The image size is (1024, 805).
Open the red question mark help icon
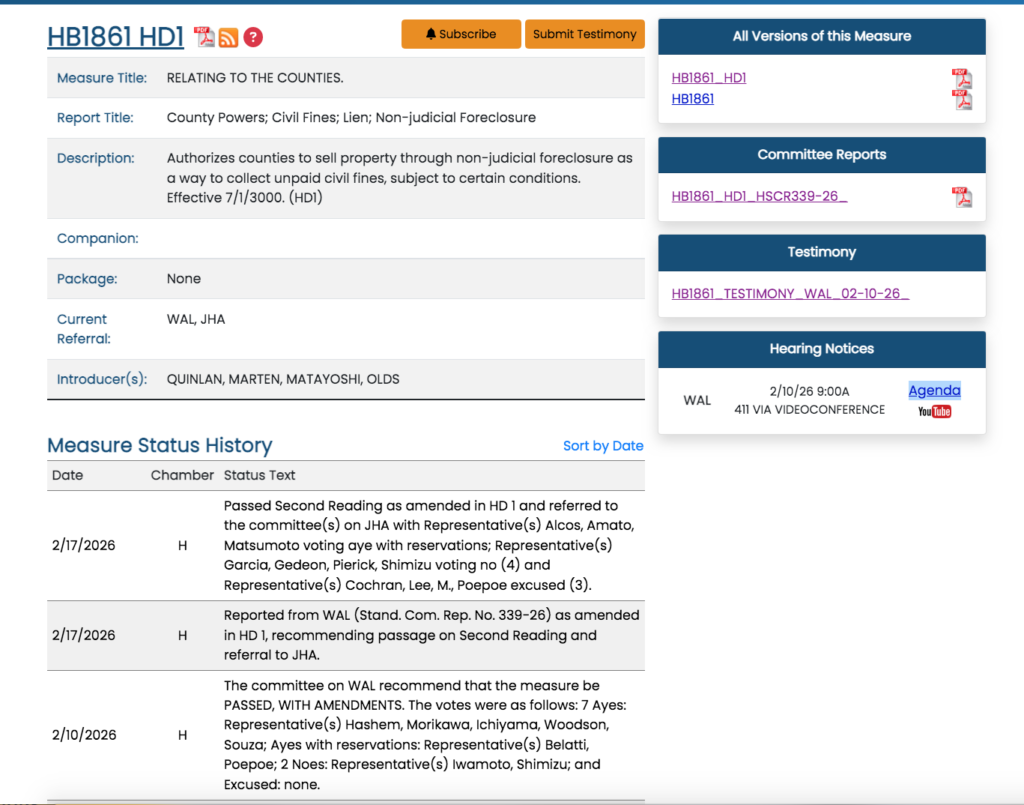[253, 37]
